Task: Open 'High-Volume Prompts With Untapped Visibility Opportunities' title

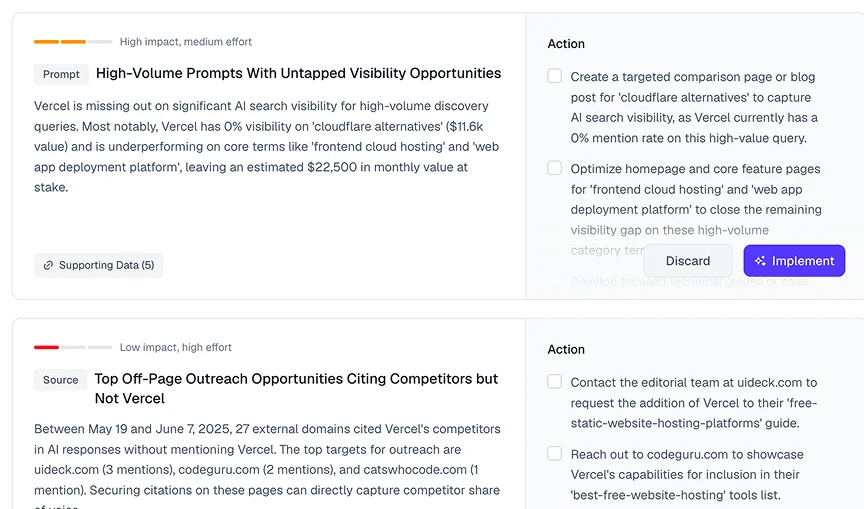Action: coord(298,73)
